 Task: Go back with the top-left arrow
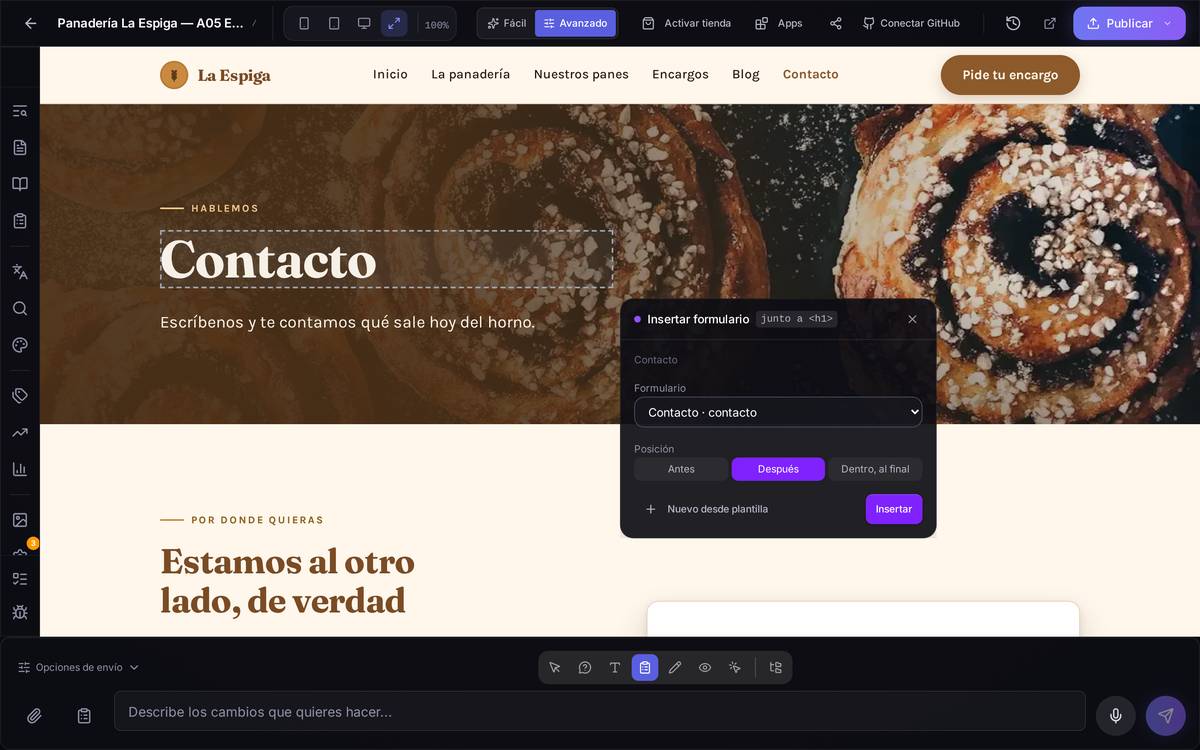(31, 23)
